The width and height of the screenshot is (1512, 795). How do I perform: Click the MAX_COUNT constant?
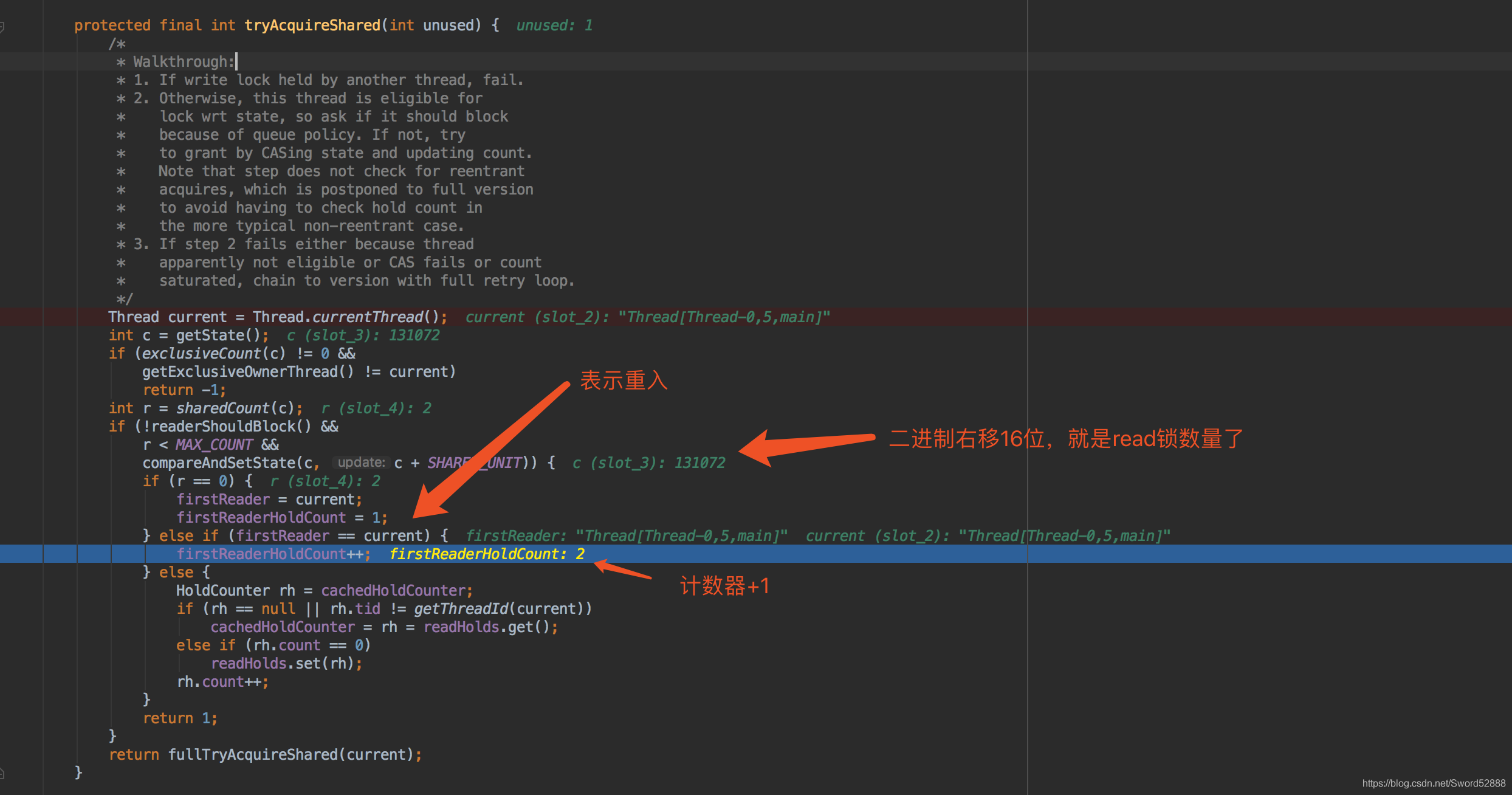[214, 445]
